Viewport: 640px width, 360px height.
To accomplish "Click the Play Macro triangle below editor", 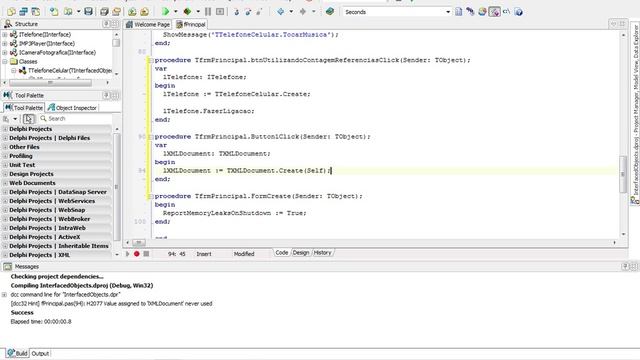I will pyautogui.click(x=127, y=254).
